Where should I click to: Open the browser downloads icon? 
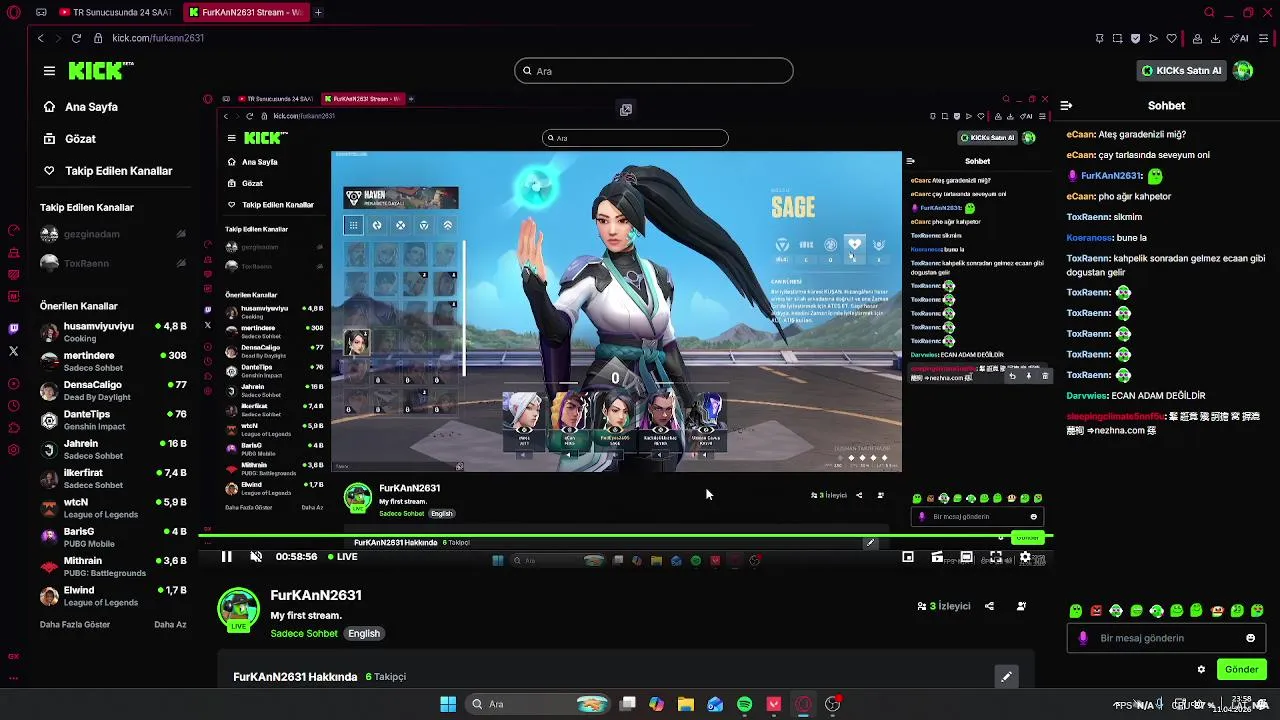pos(1215,38)
